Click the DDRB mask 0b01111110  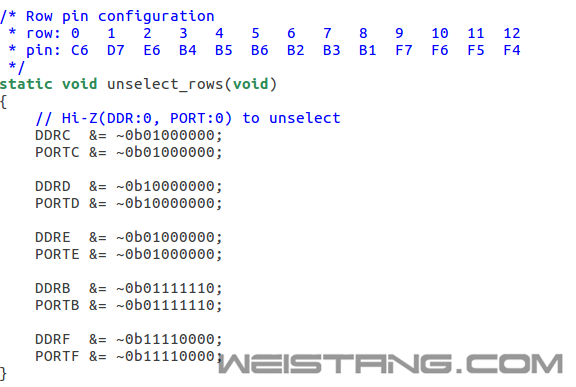pos(170,288)
